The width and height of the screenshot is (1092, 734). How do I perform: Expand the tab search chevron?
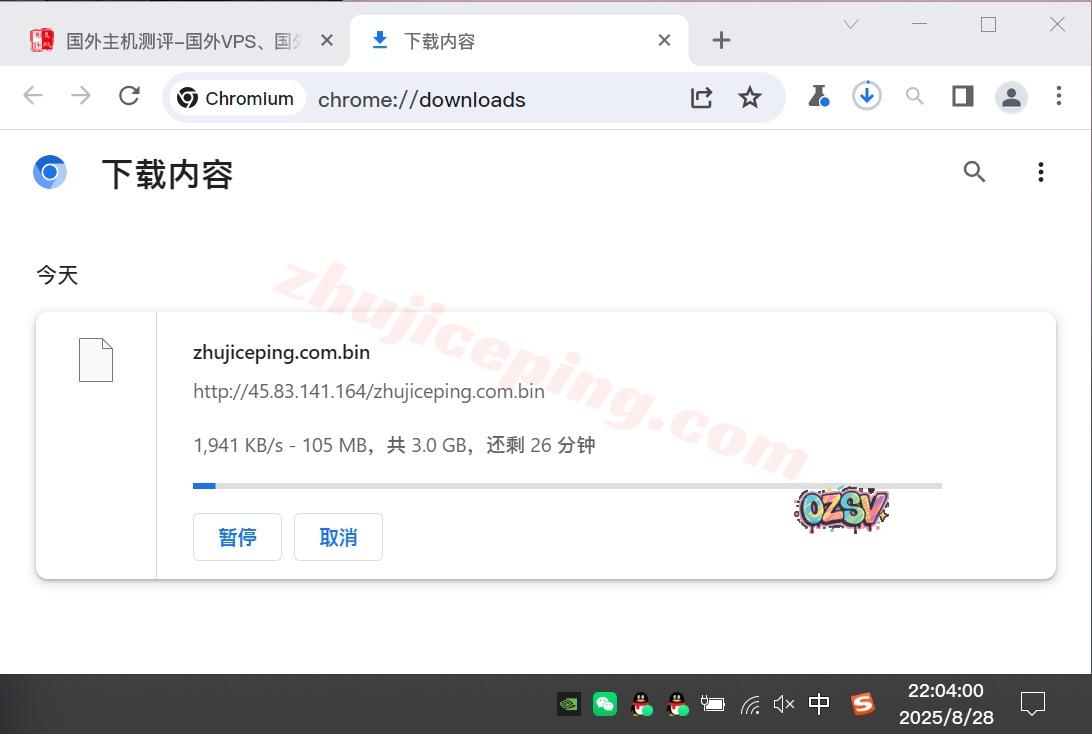coord(851,25)
